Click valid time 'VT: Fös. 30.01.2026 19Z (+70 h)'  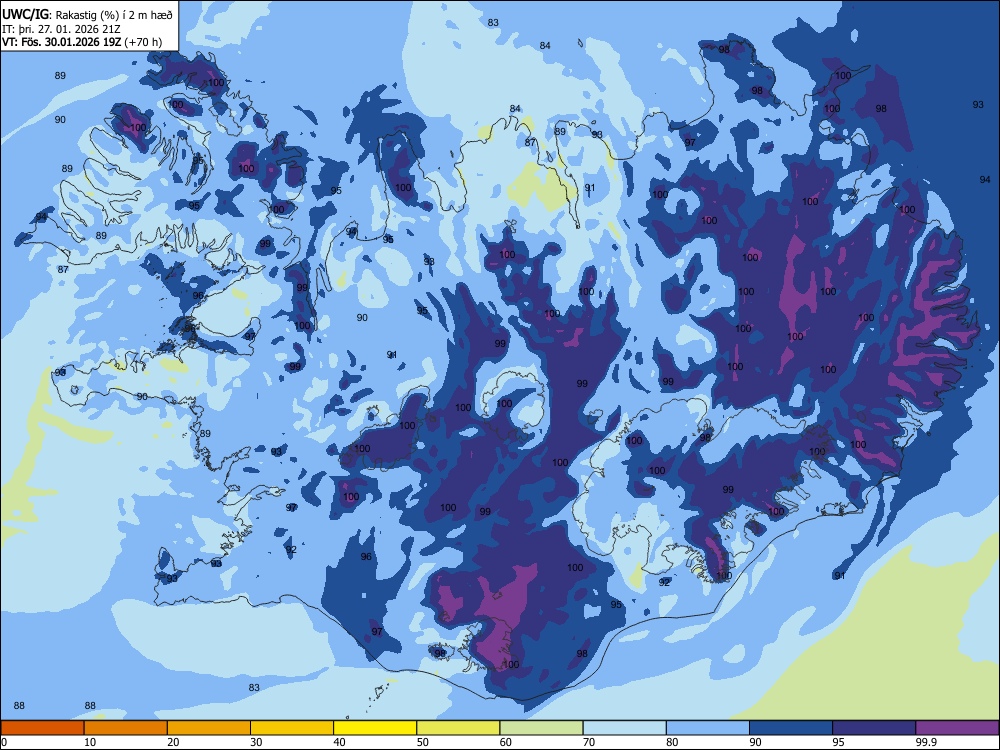tap(82, 42)
